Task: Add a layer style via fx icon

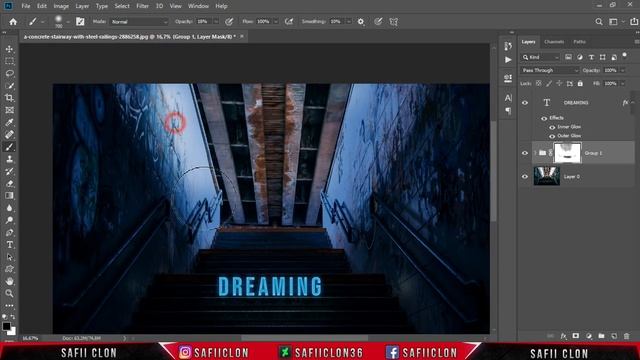Action: click(x=563, y=336)
